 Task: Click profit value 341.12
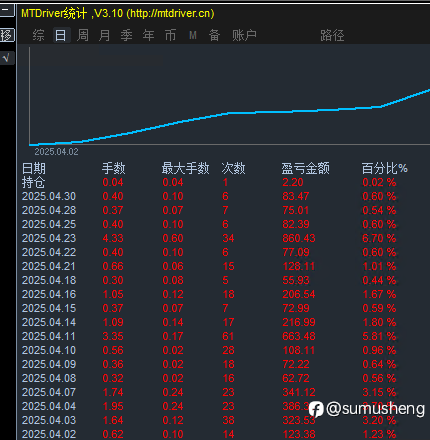point(299,392)
